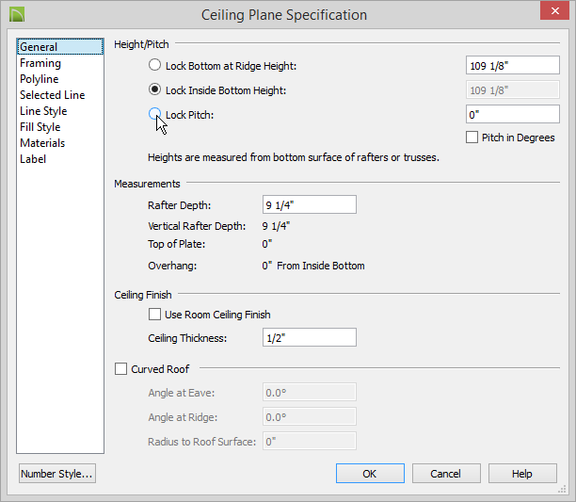Select Lock Inside Bottom Height option
This screenshot has height=502, width=576.
(x=155, y=89)
